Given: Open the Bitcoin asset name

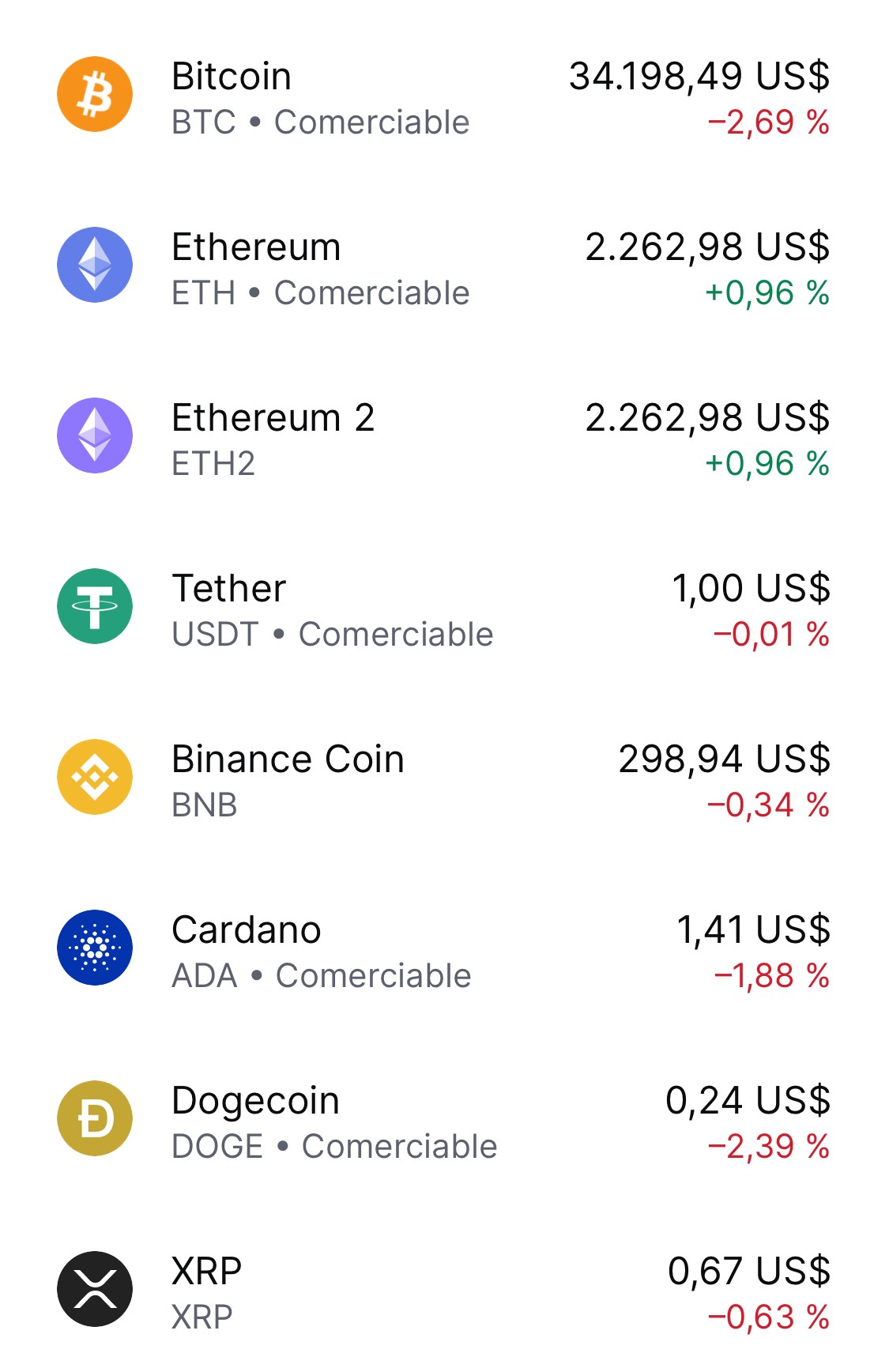Looking at the screenshot, I should tap(232, 77).
